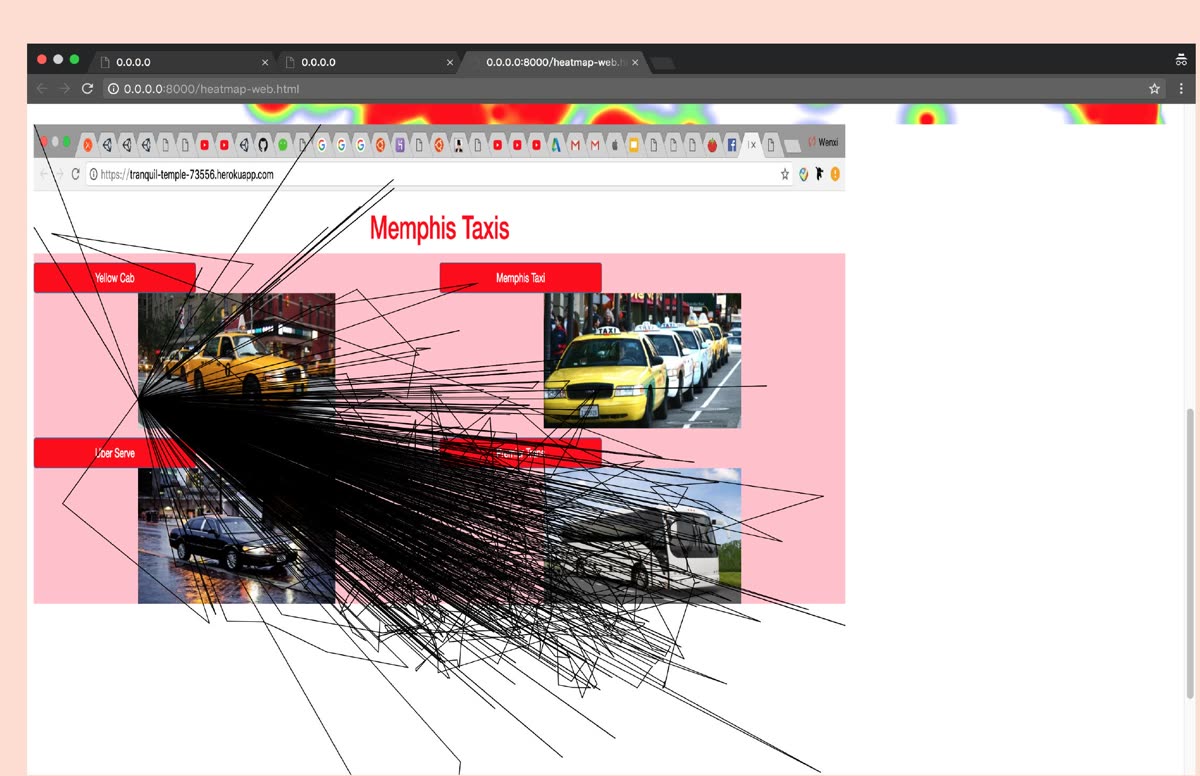The width and height of the screenshot is (1200, 776).
Task: Click the tomato icon tab in embedded screenshot
Action: pos(713,145)
